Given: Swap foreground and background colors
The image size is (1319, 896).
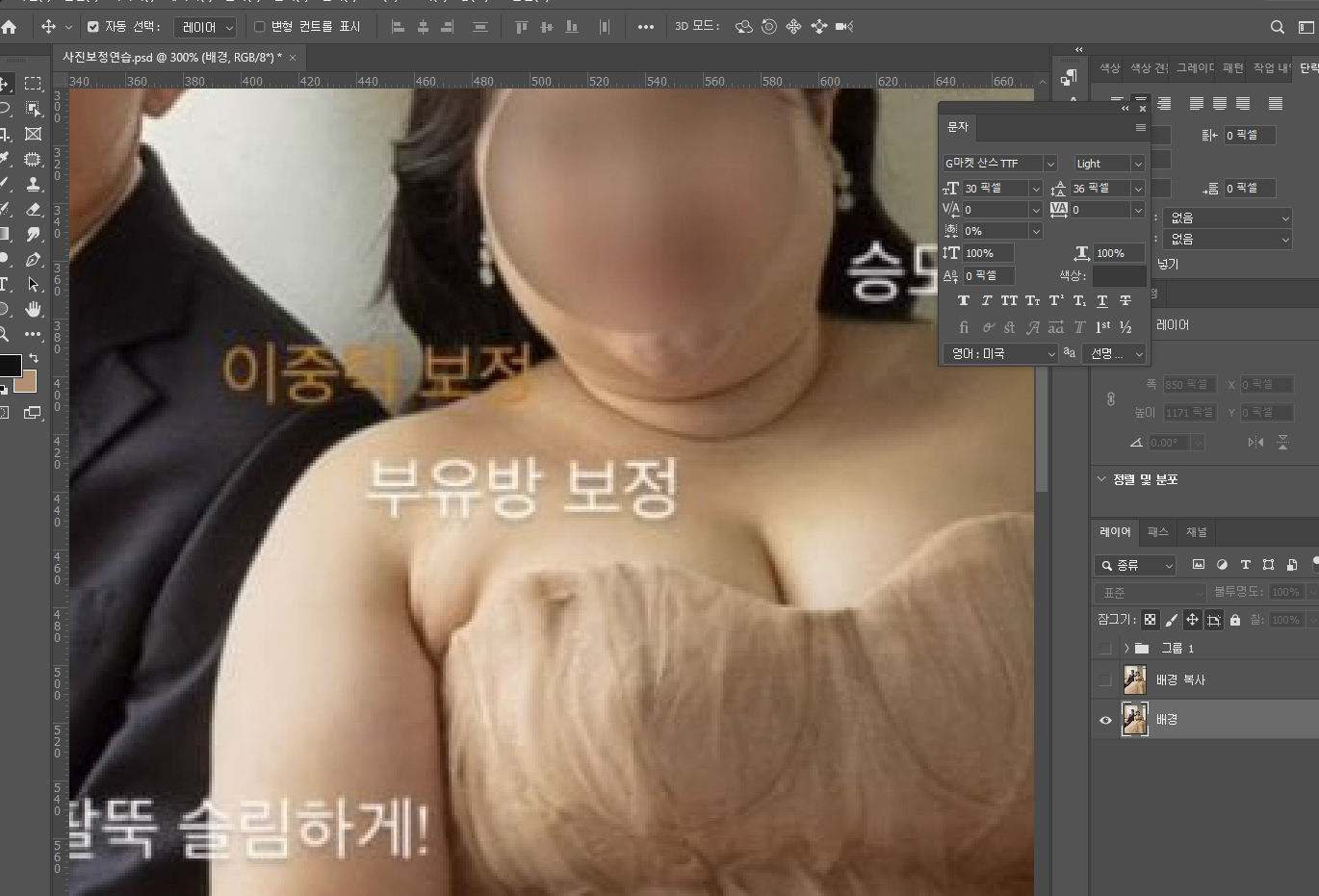Looking at the screenshot, I should click(x=34, y=358).
